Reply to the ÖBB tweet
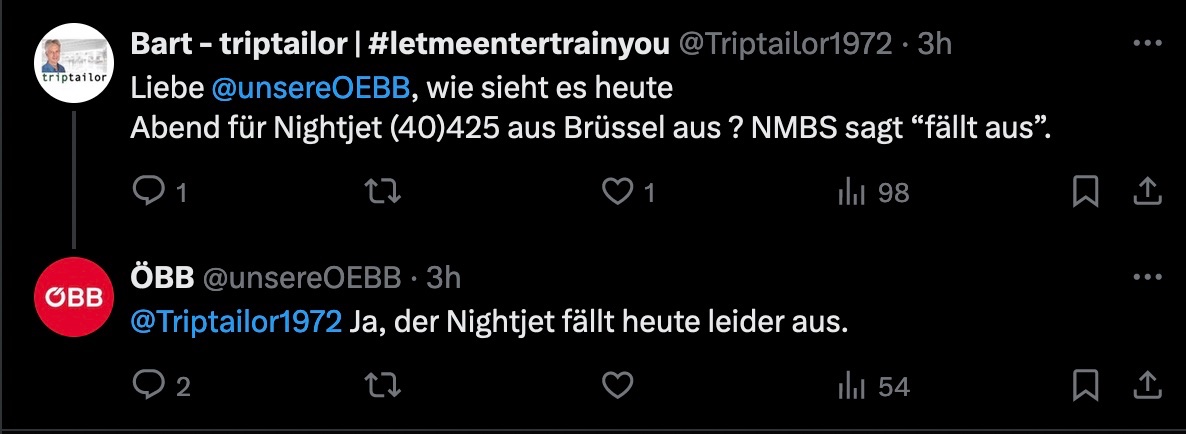This screenshot has height=434, width=1186. [148, 385]
